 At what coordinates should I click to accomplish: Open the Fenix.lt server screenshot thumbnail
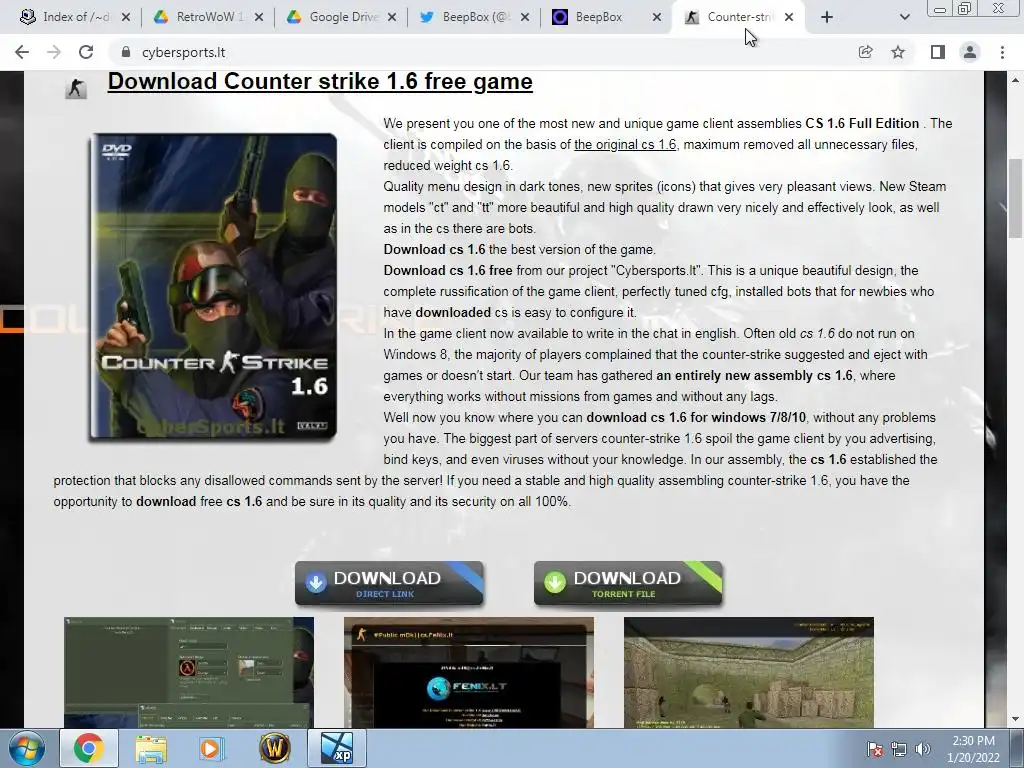coord(469,673)
